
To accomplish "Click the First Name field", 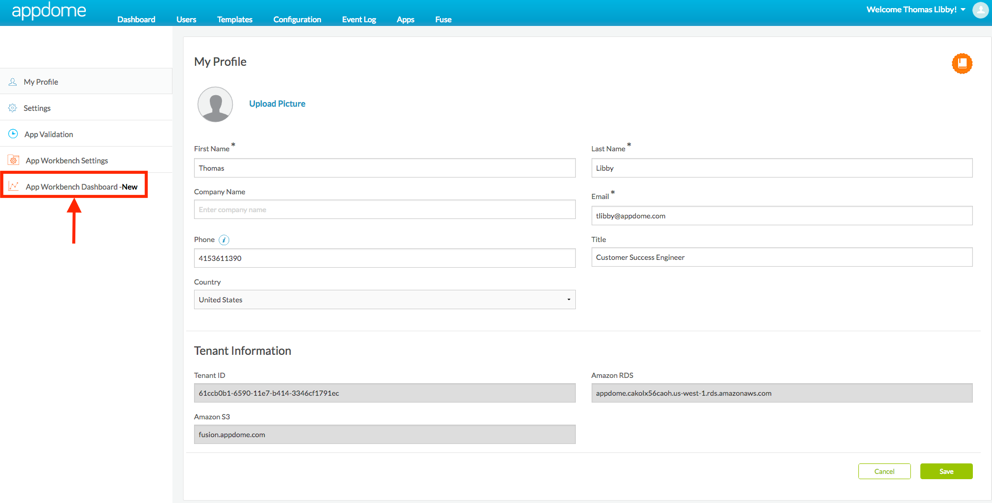I will pyautogui.click(x=385, y=168).
